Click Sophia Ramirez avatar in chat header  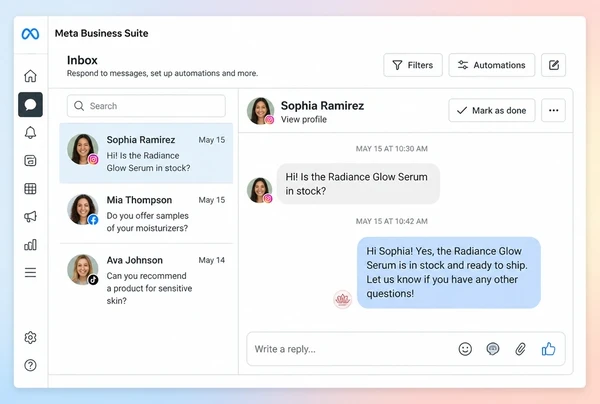pyautogui.click(x=260, y=111)
